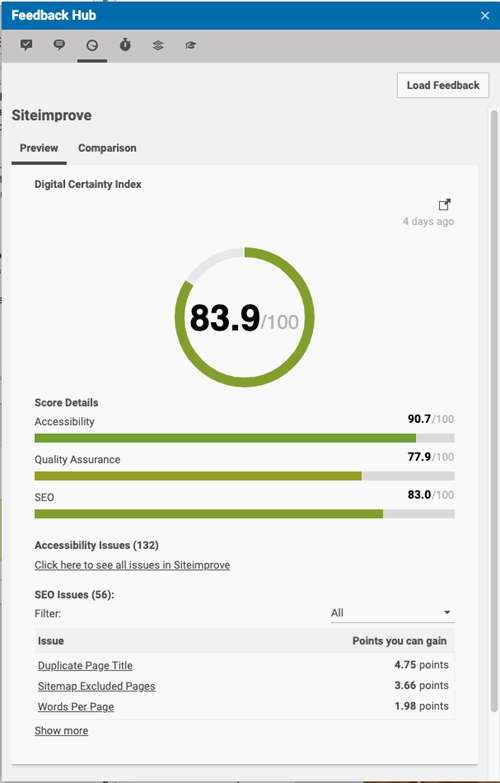
Task: Open the Duplicate Page Title issue
Action: click(85, 666)
